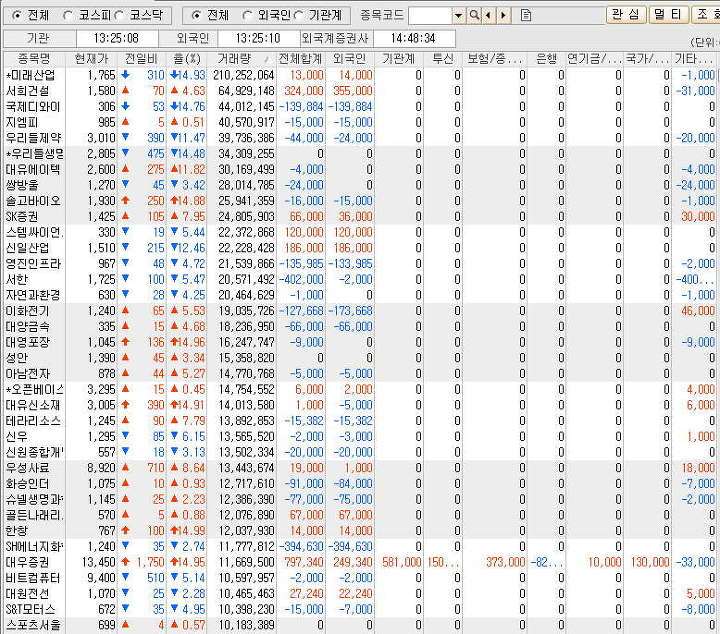Click the 멀티 button
720x634 pixels.
tap(668, 15)
